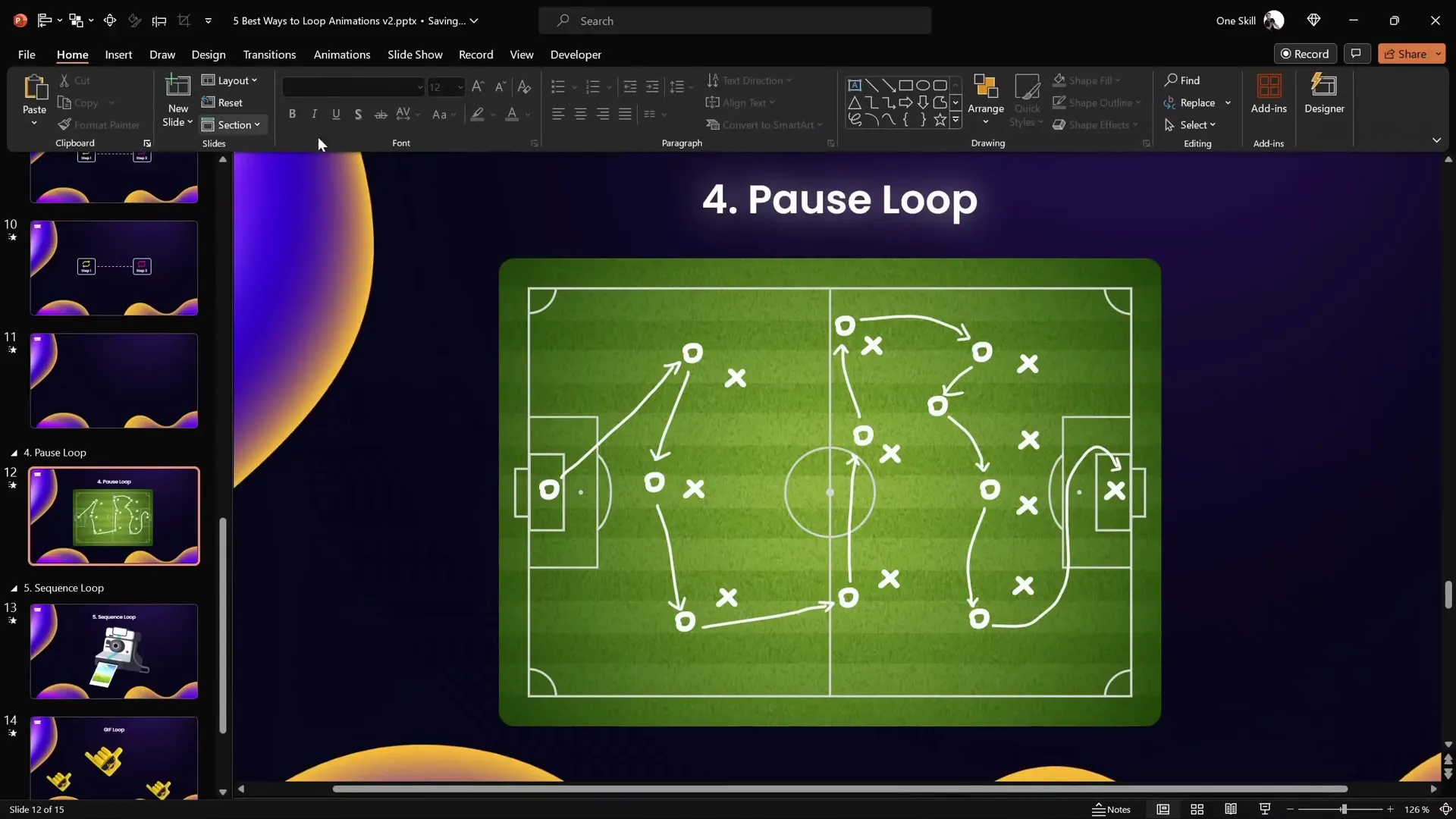This screenshot has height=819, width=1456.
Task: Open the font size combo box
Action: point(446,87)
